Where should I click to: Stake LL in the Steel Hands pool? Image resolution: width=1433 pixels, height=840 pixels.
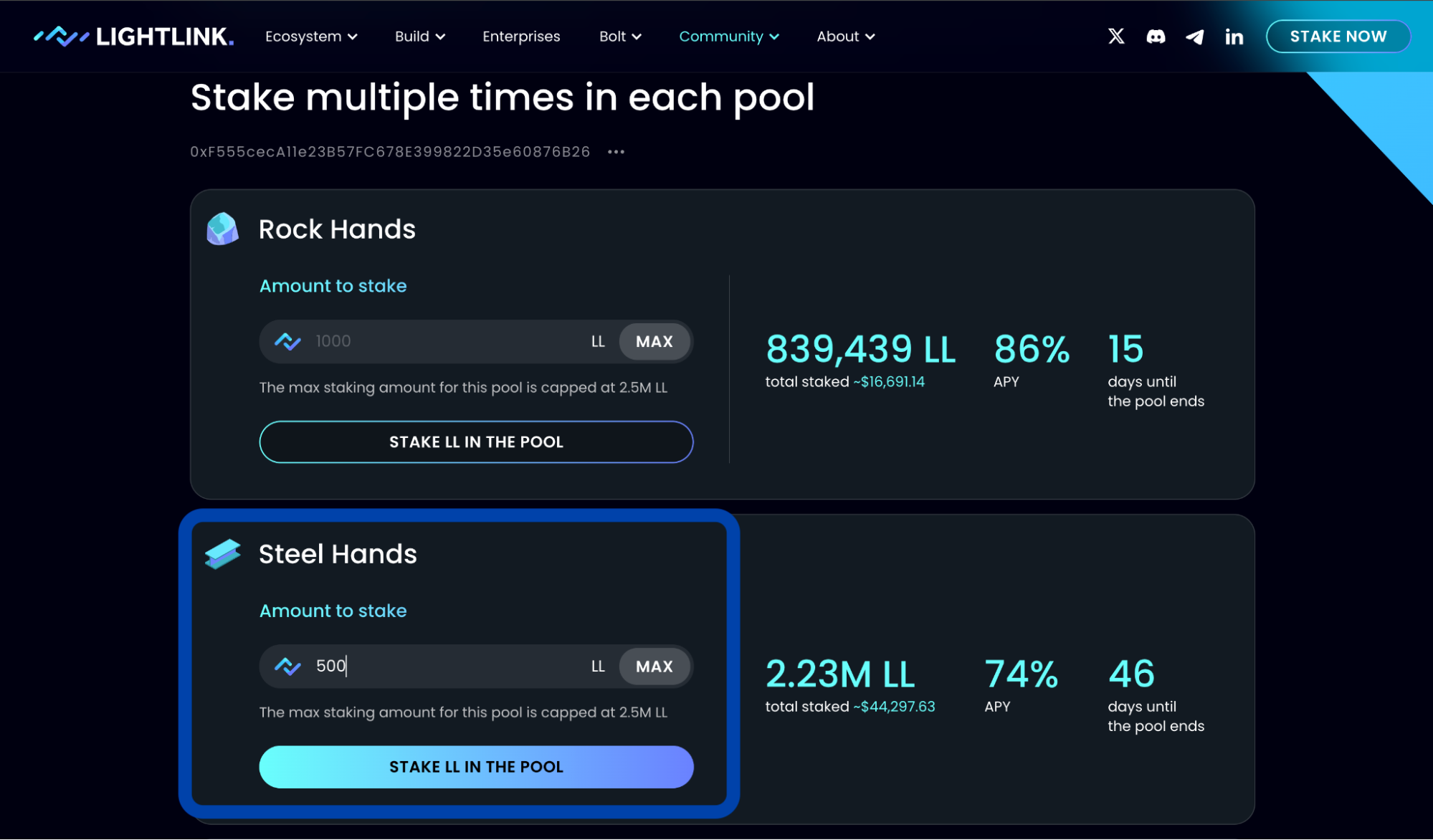[x=476, y=767]
